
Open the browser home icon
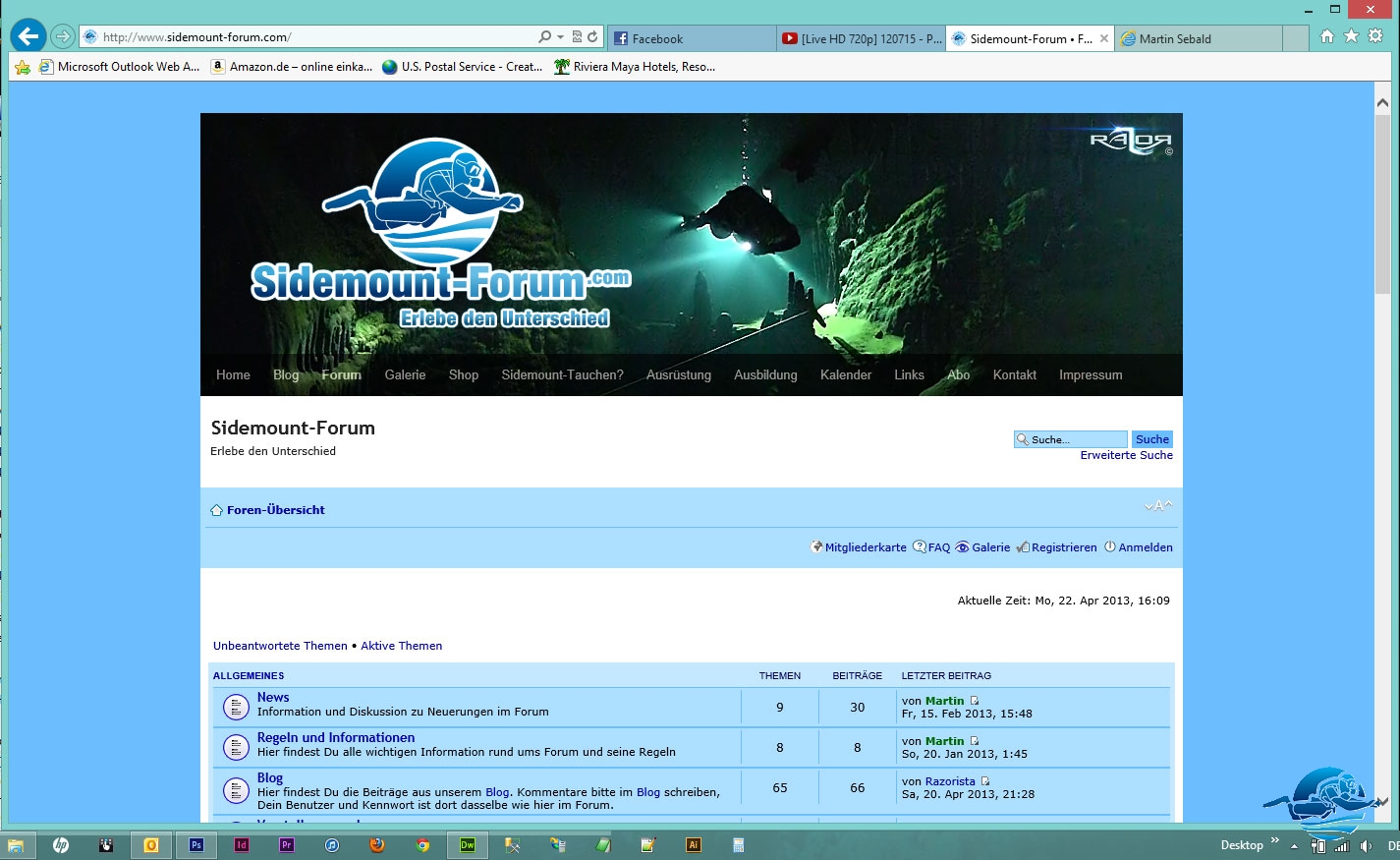pyautogui.click(x=1327, y=36)
